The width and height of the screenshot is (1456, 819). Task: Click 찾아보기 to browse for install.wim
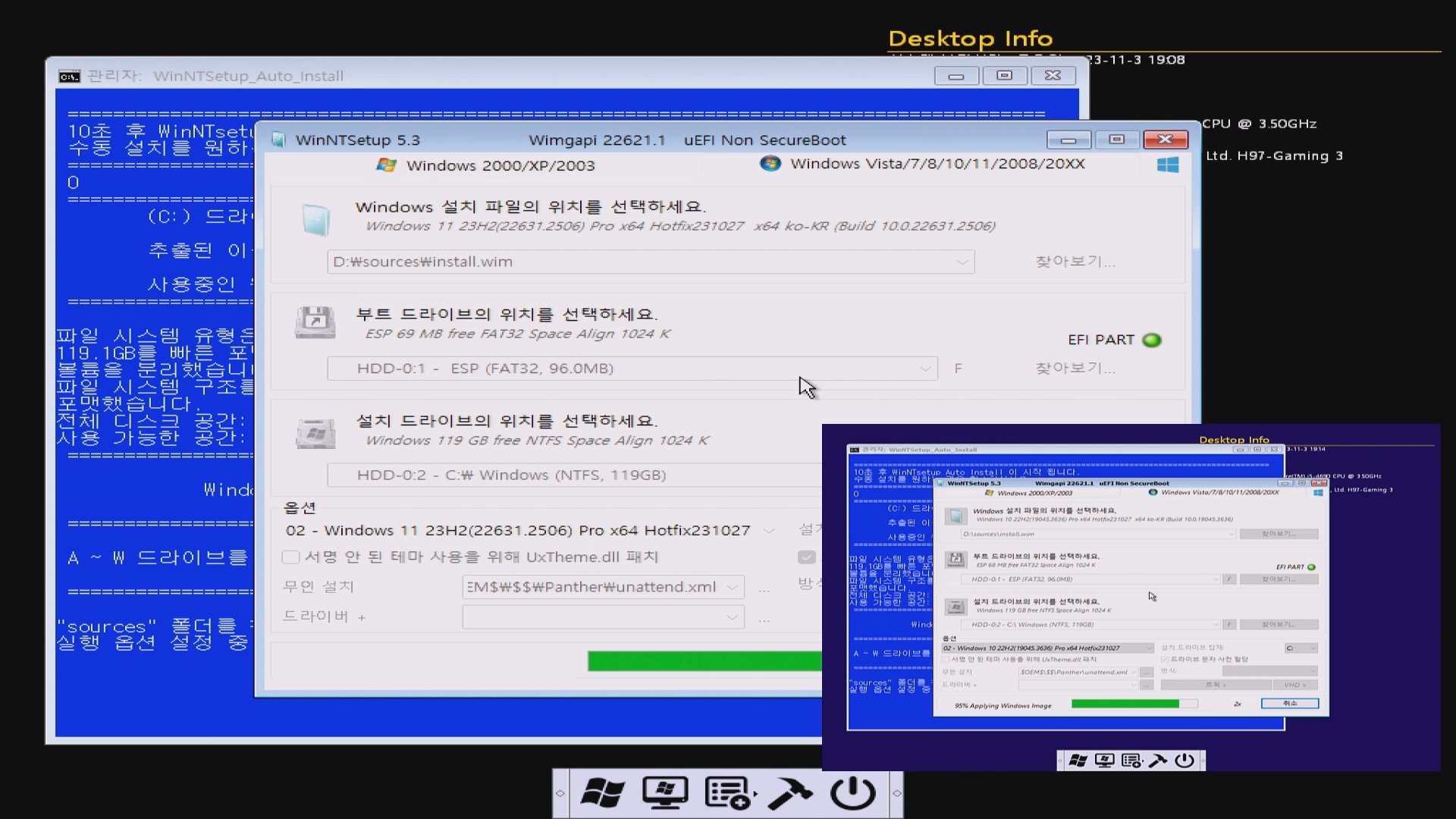click(x=1075, y=262)
